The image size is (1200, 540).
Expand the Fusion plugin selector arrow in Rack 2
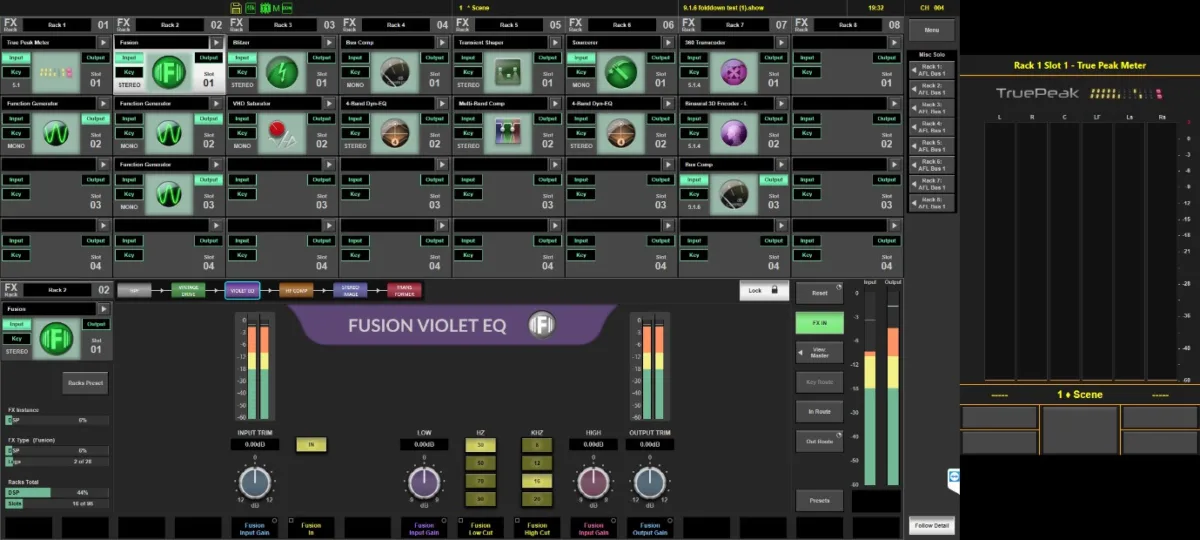coord(217,43)
